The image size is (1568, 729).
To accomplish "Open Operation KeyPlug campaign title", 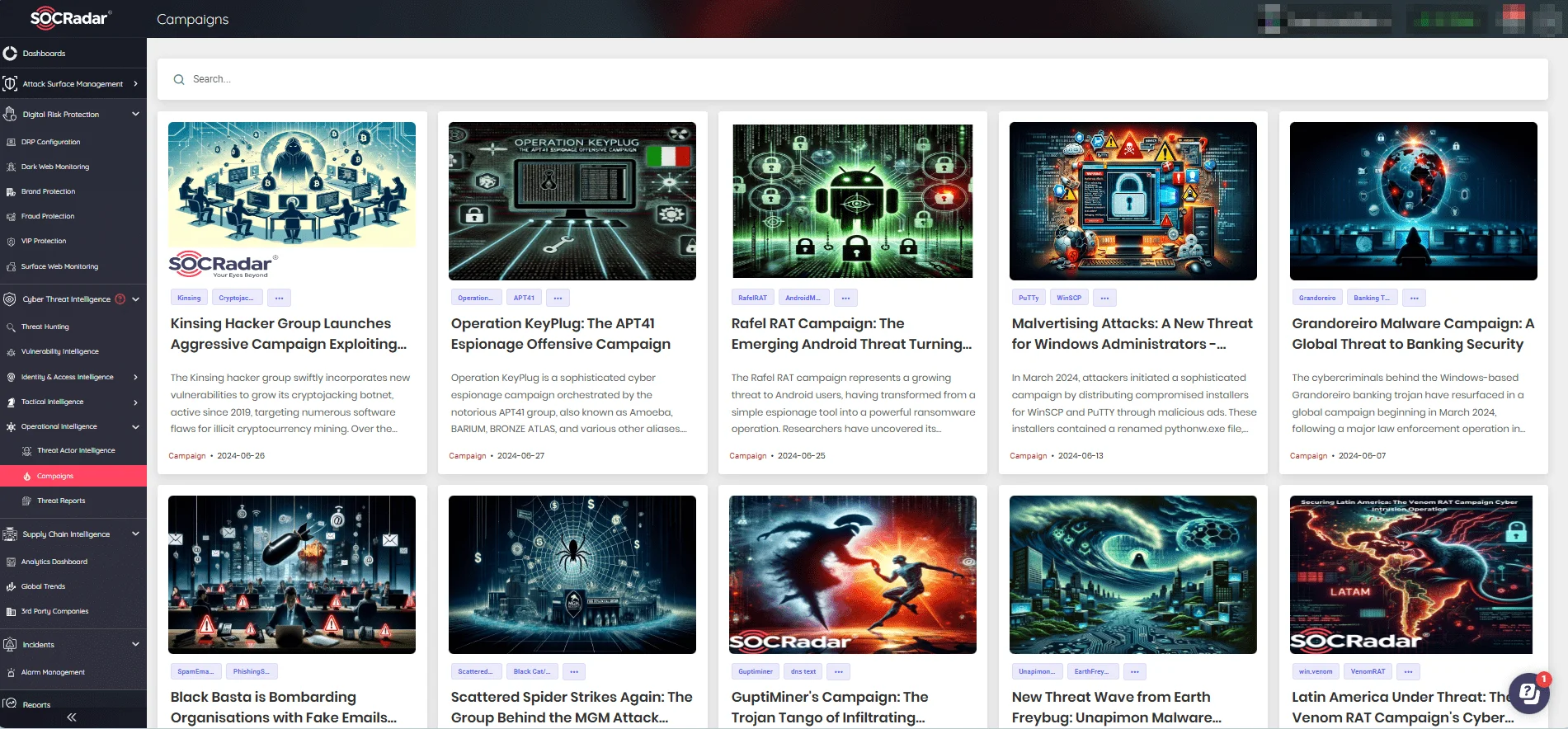I will click(561, 334).
